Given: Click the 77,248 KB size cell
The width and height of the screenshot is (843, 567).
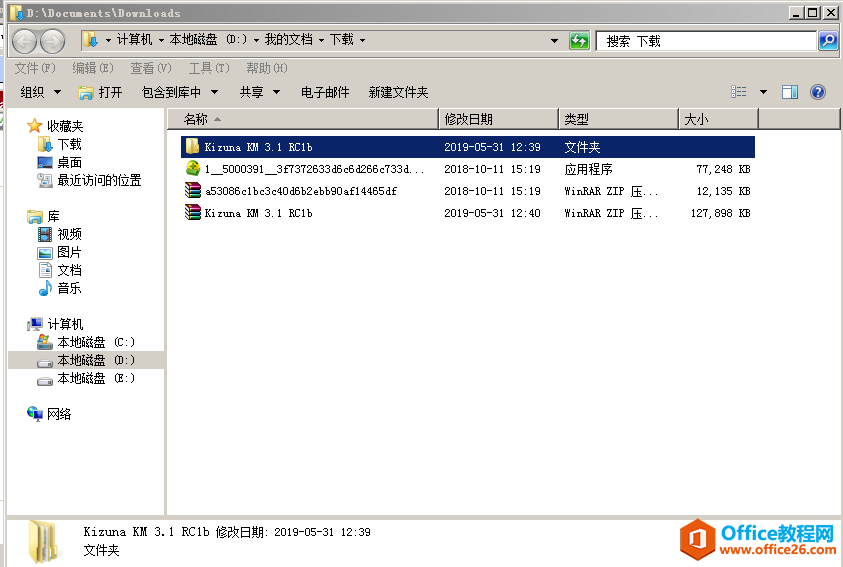Looking at the screenshot, I should click(x=723, y=169).
